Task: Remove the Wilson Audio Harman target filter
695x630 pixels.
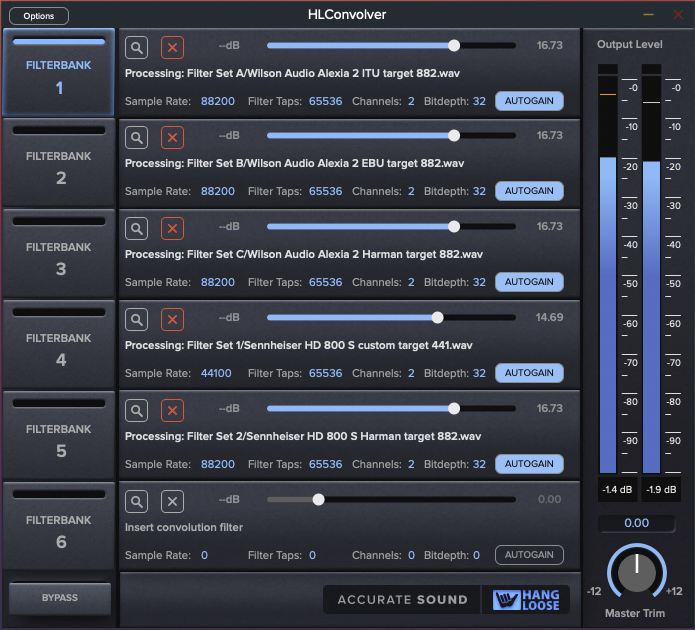Action: click(x=172, y=229)
